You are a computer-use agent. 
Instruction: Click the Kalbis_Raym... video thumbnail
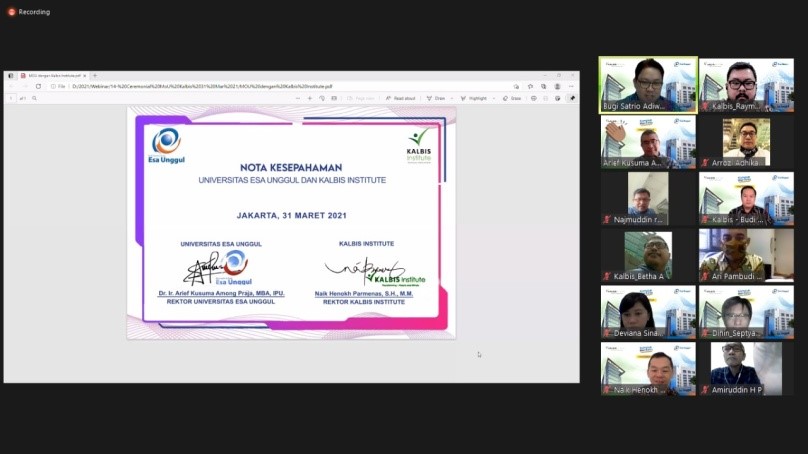(746, 85)
